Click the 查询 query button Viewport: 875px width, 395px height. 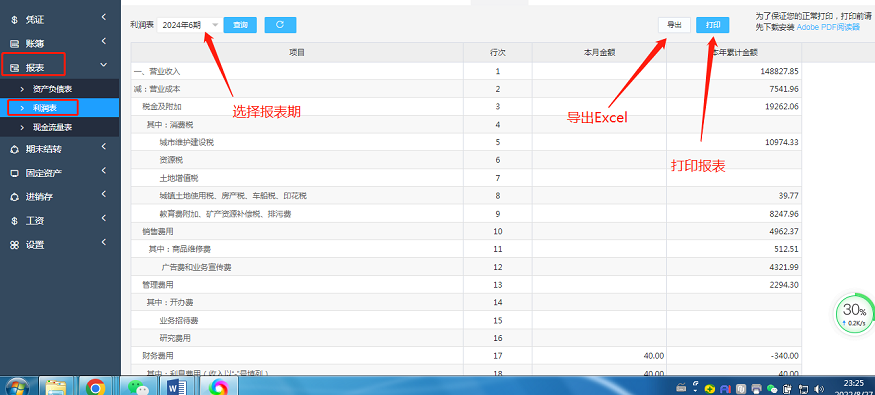pos(241,25)
